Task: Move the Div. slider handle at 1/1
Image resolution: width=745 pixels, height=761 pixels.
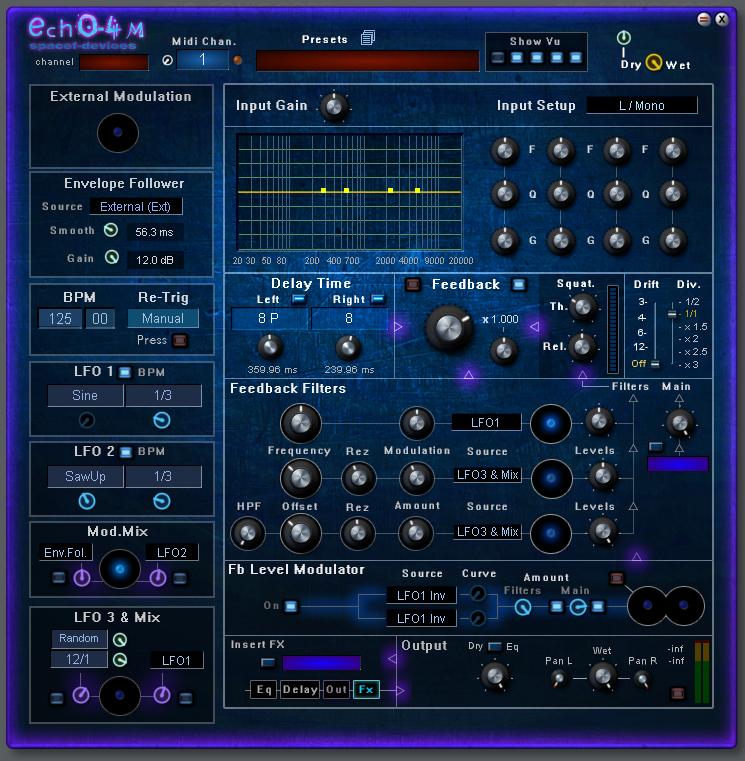Action: pos(672,314)
